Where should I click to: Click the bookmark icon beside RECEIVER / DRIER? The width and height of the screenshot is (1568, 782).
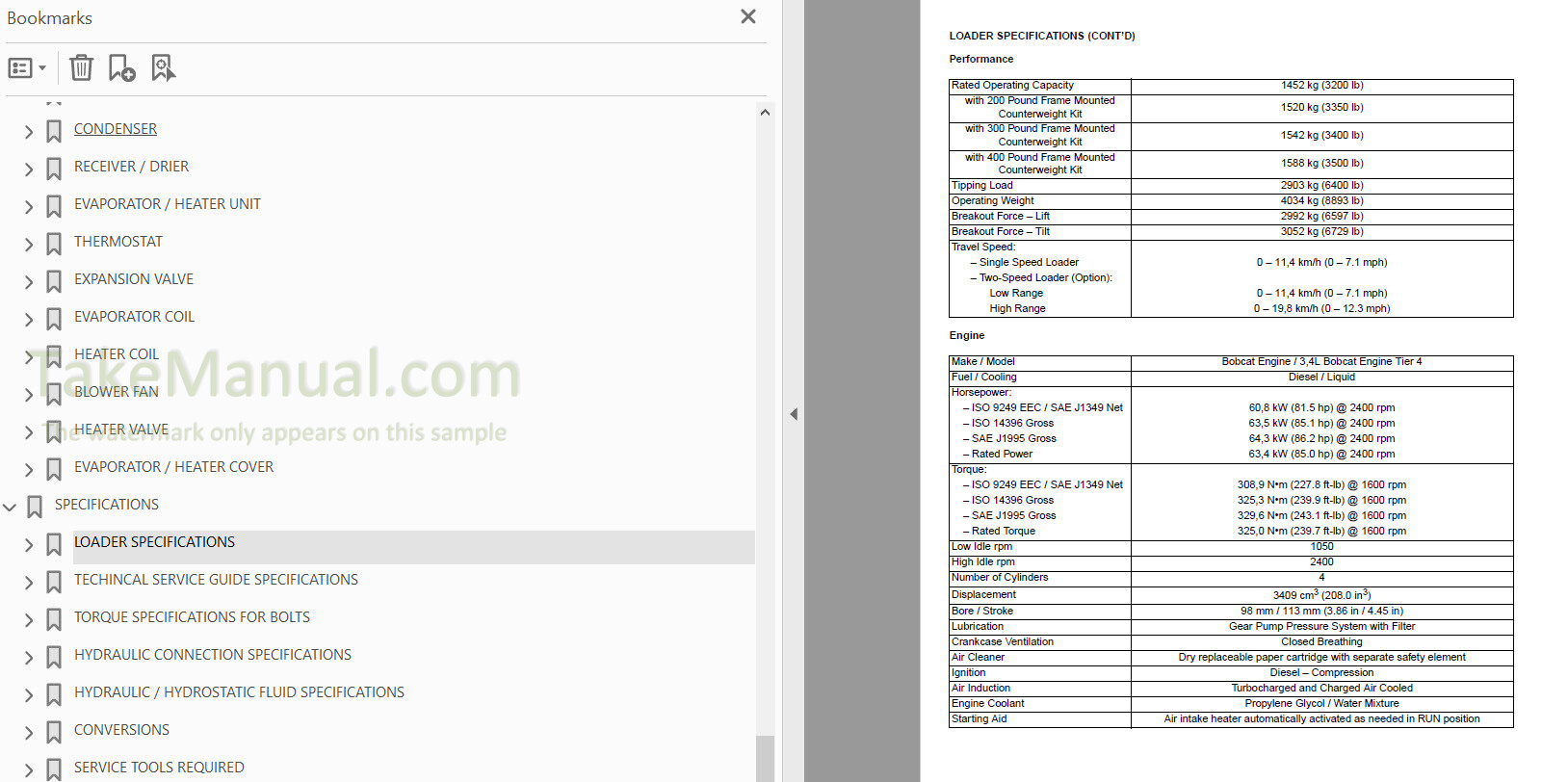54,169
